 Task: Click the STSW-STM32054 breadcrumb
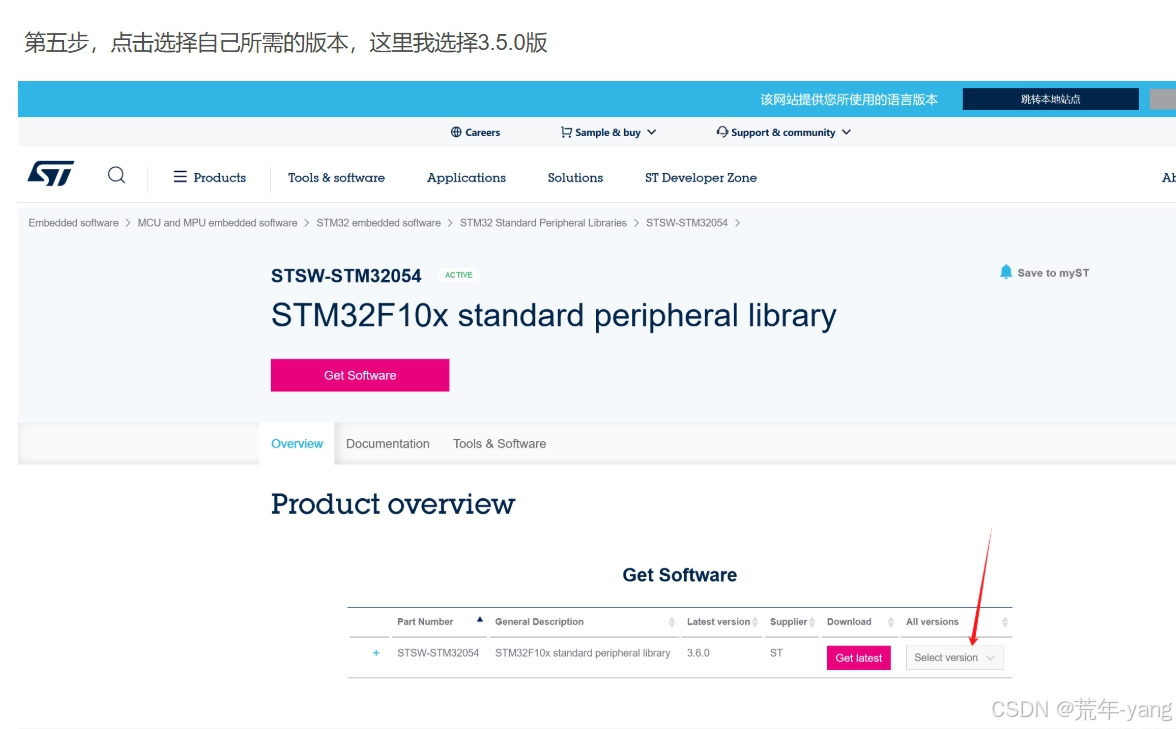tap(687, 223)
